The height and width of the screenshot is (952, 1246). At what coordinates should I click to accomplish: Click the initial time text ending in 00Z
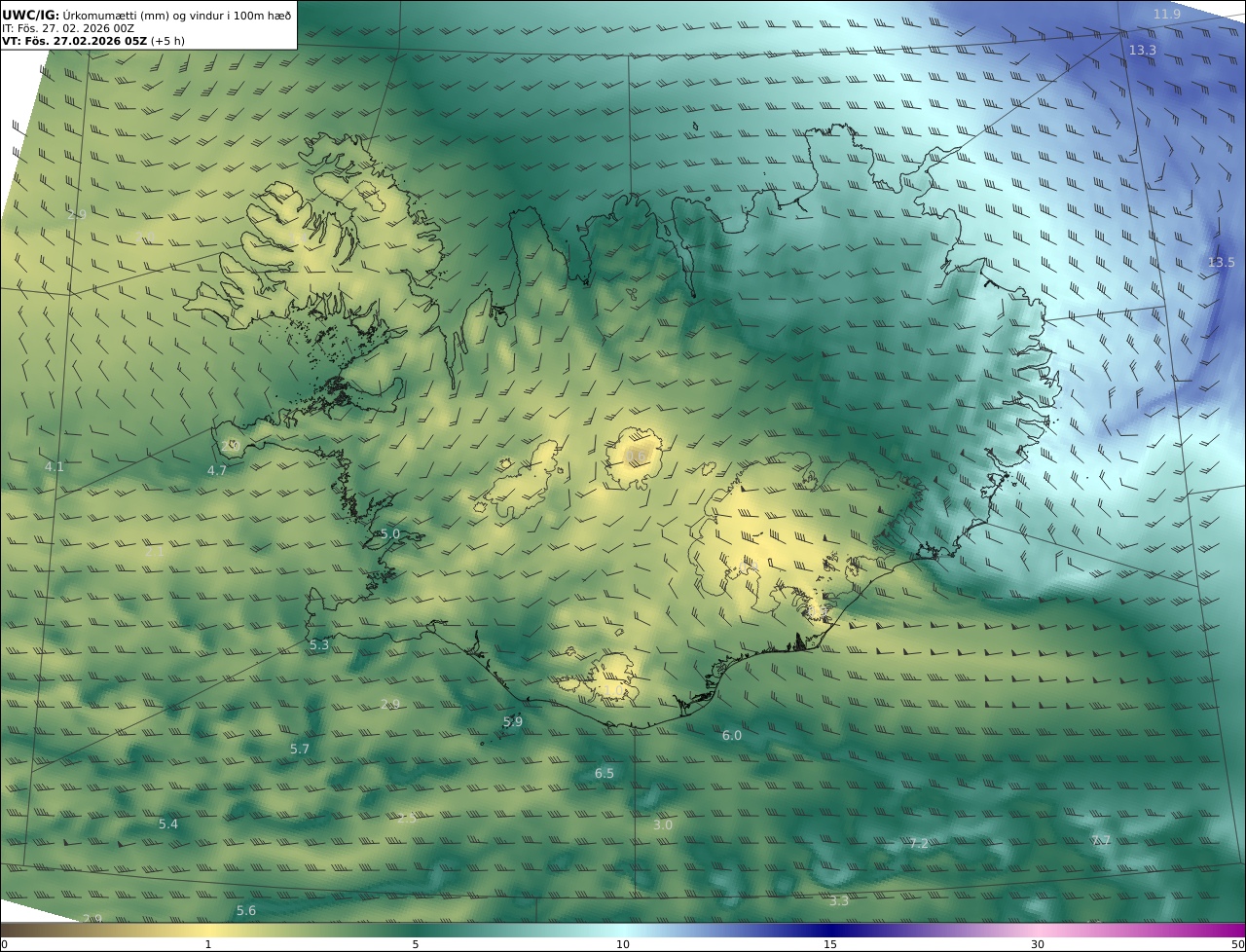coord(68,28)
